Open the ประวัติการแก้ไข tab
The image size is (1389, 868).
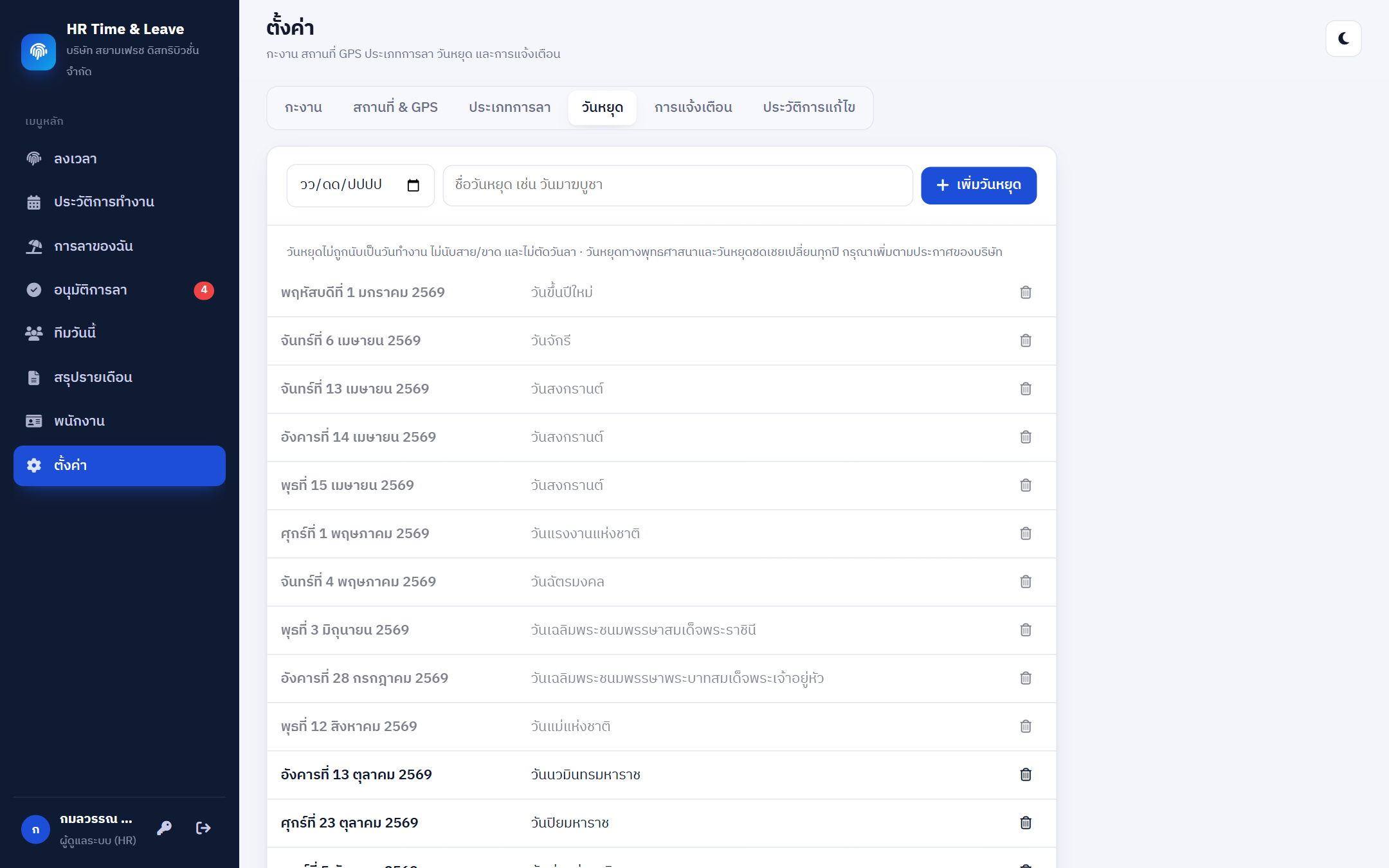[x=809, y=107]
